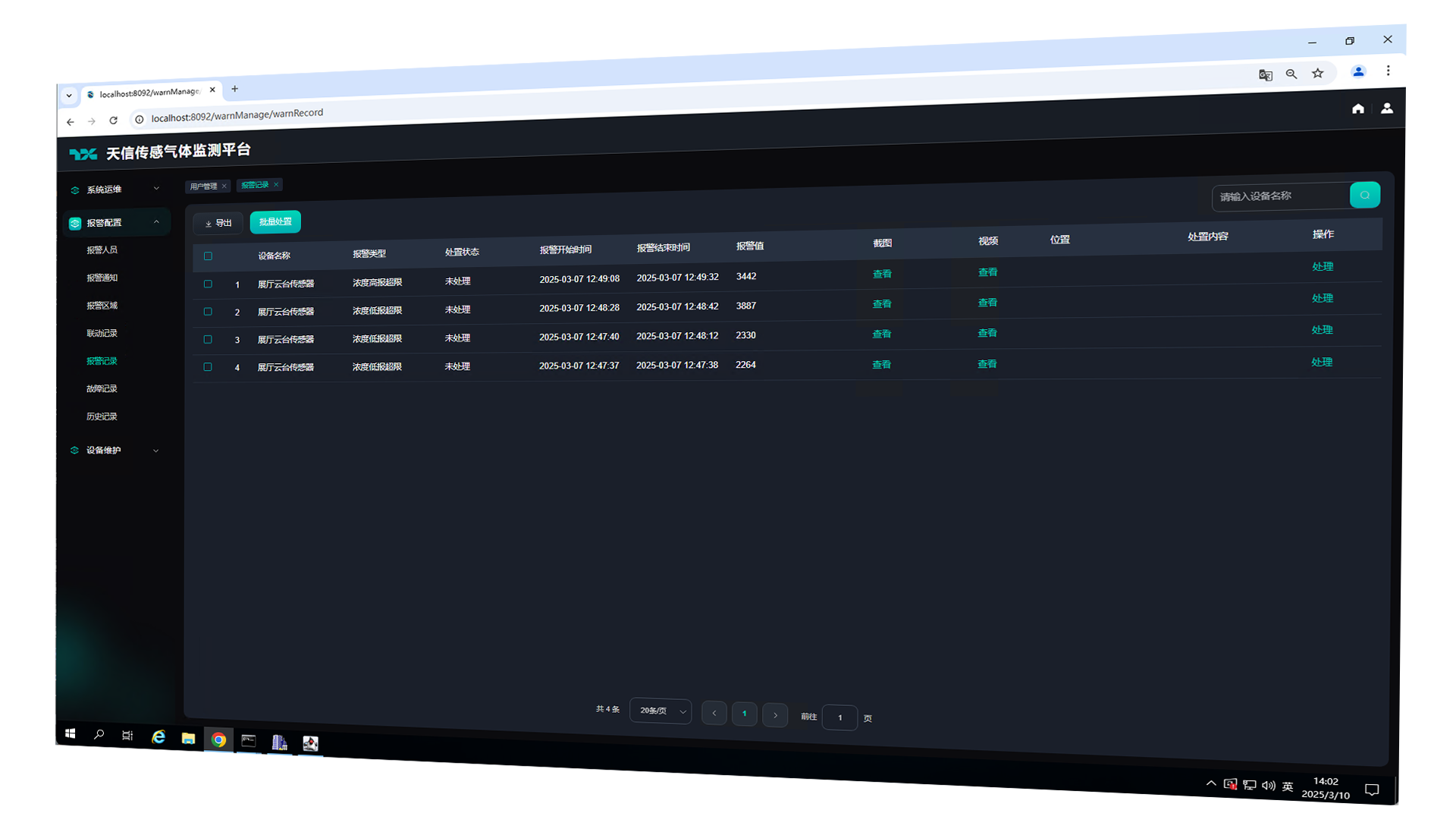The width and height of the screenshot is (1456, 819).
Task: Open the browser translate icon
Action: point(1265,74)
